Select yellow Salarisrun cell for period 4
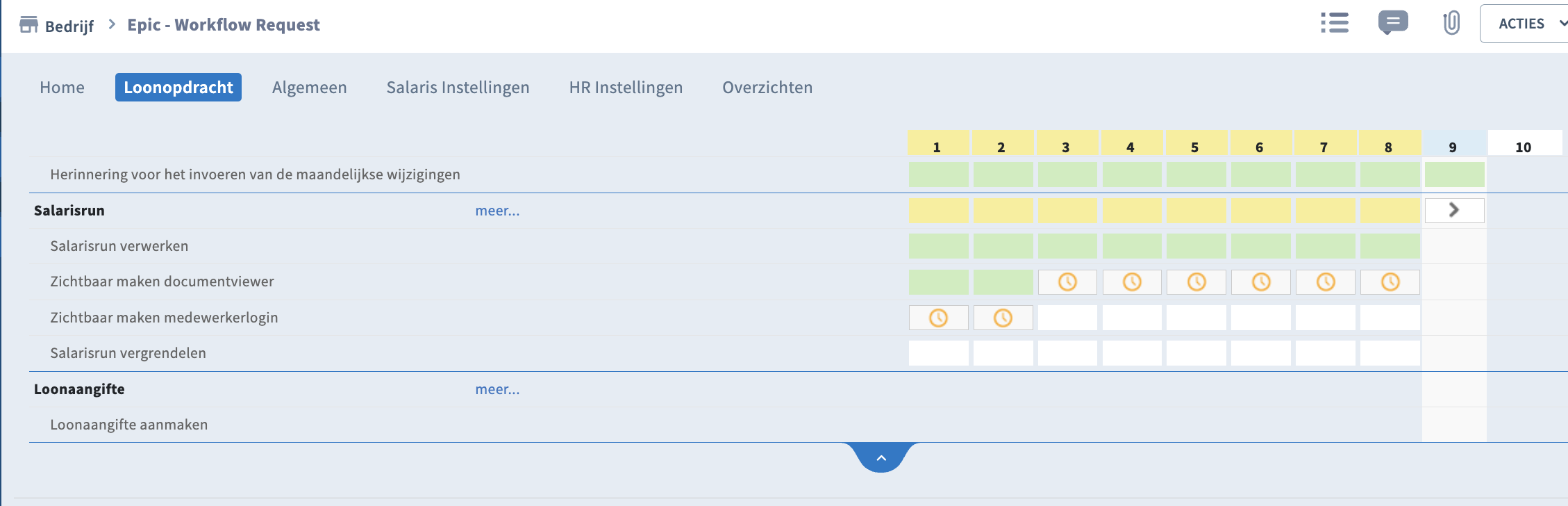Viewport: 1568px width, 506px height. click(x=1132, y=211)
